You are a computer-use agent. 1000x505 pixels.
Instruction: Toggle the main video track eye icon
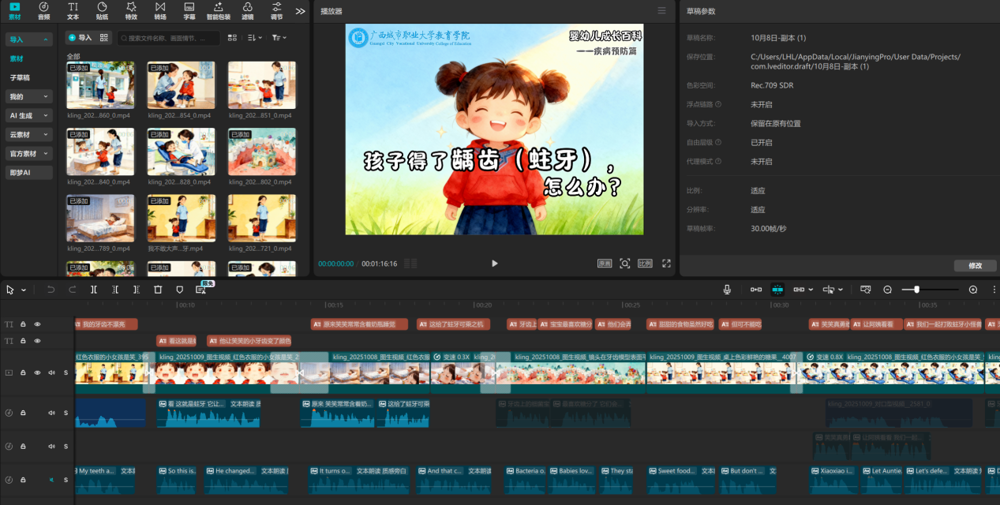coord(37,372)
